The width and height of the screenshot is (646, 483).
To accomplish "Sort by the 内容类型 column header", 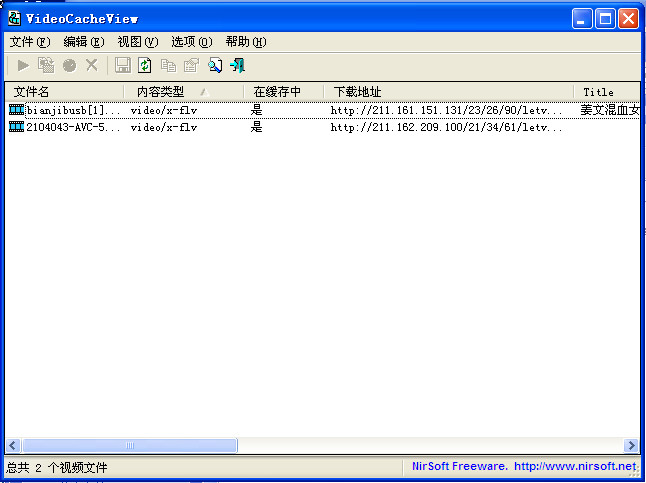I will pyautogui.click(x=184, y=91).
